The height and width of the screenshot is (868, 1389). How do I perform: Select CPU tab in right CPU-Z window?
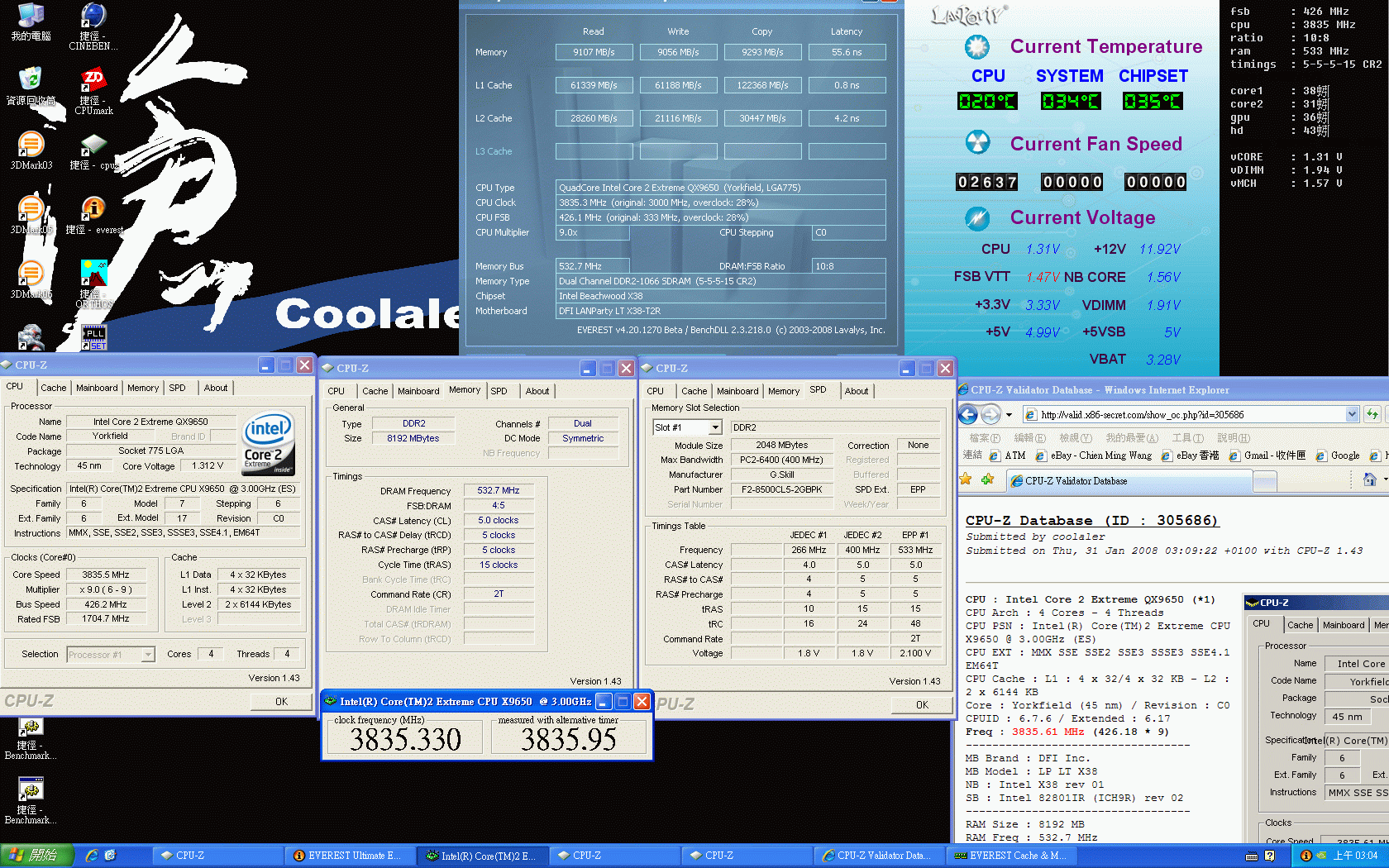(656, 391)
